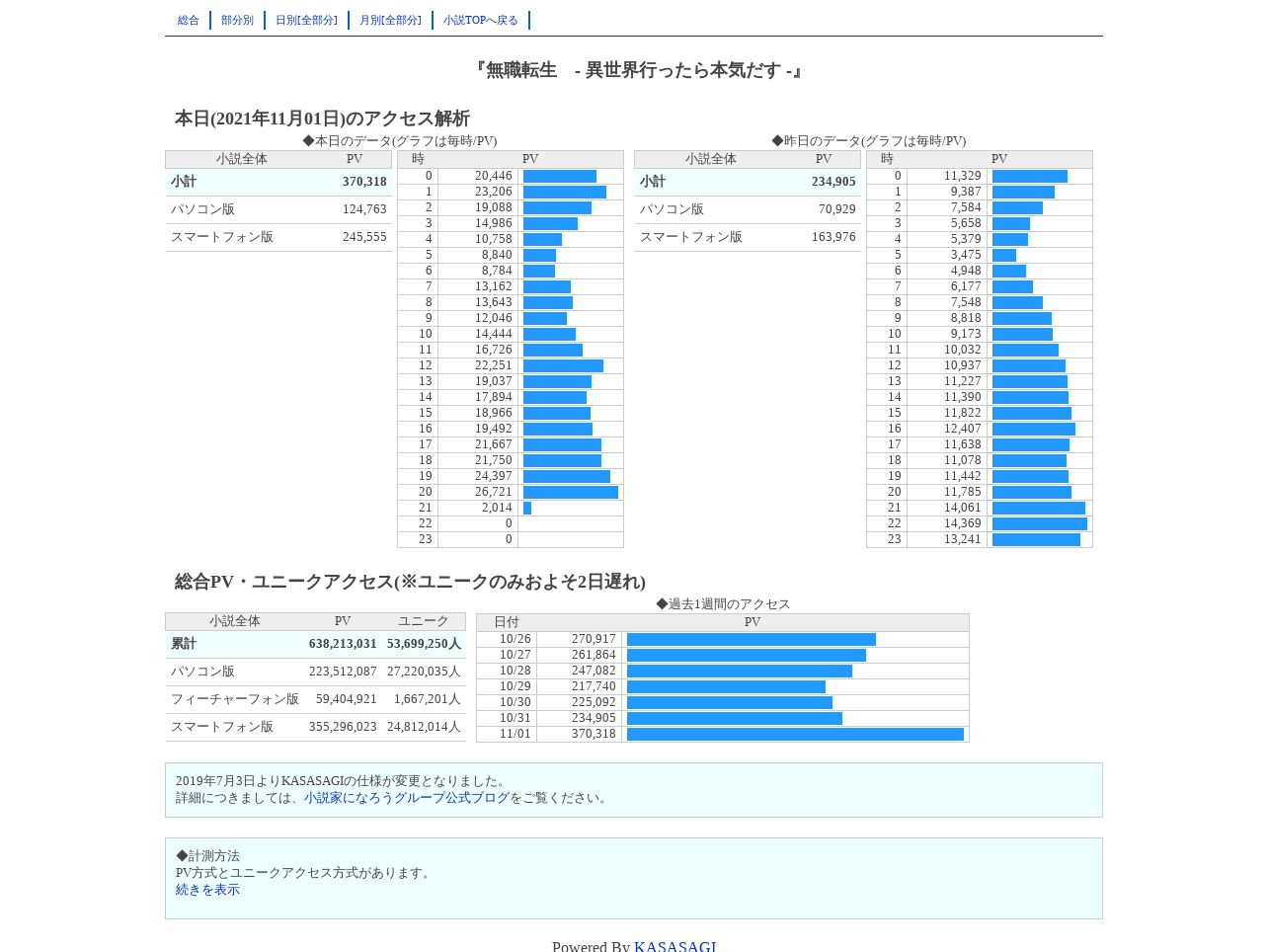The image size is (1268, 952).
Task: Click yesterday's hour 21 value 14,061
Action: pos(963,508)
